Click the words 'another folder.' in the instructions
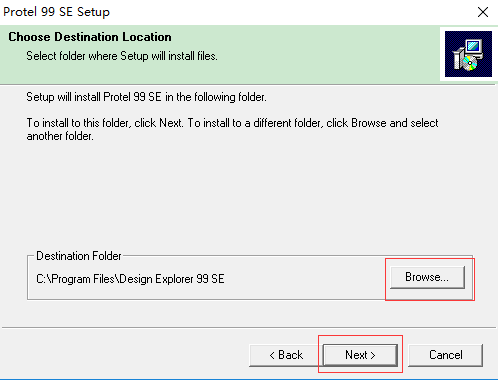 click(x=60, y=136)
